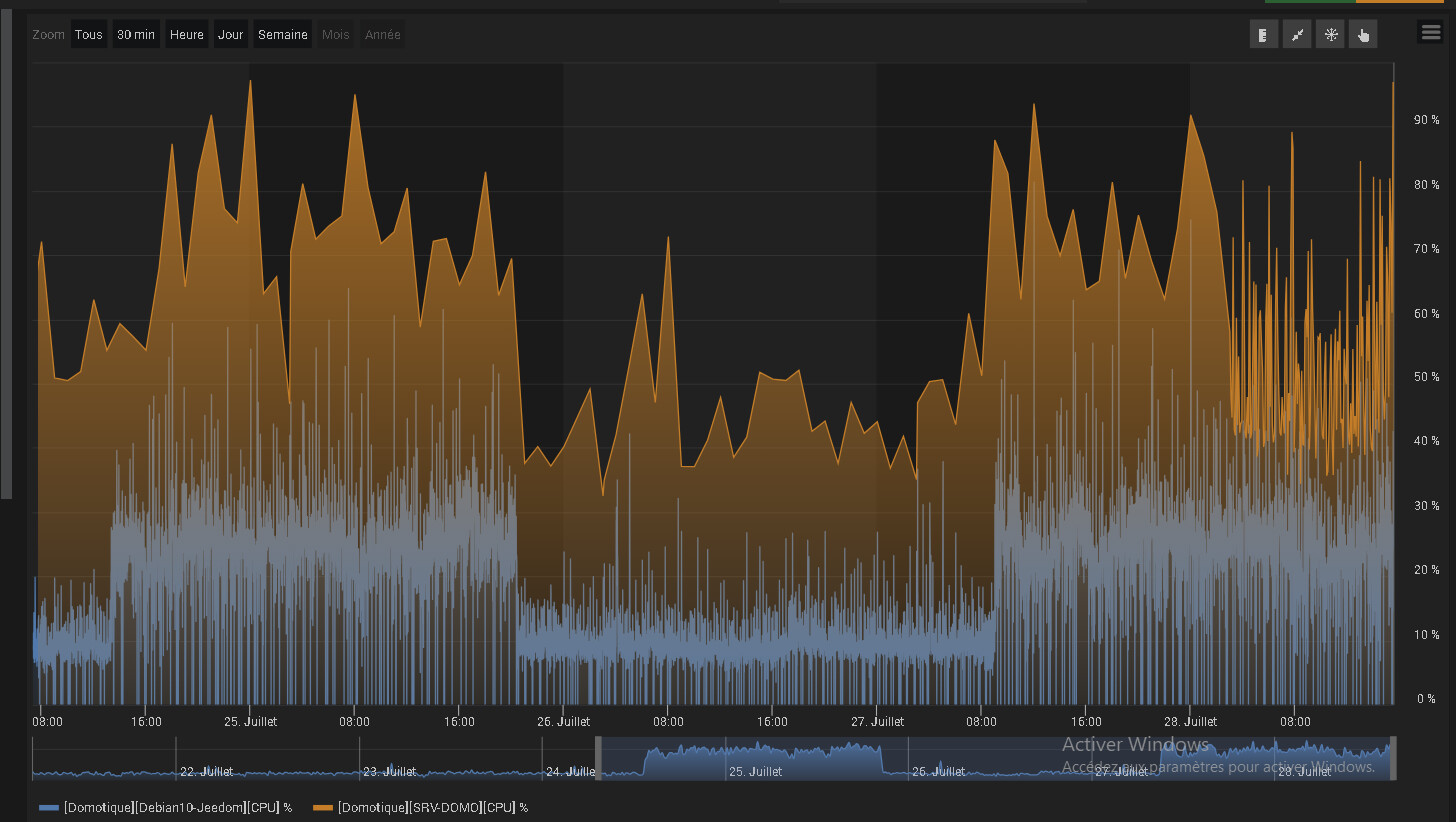The width and height of the screenshot is (1456, 822).
Task: Set zoom range to 30 min
Action: [x=136, y=35]
